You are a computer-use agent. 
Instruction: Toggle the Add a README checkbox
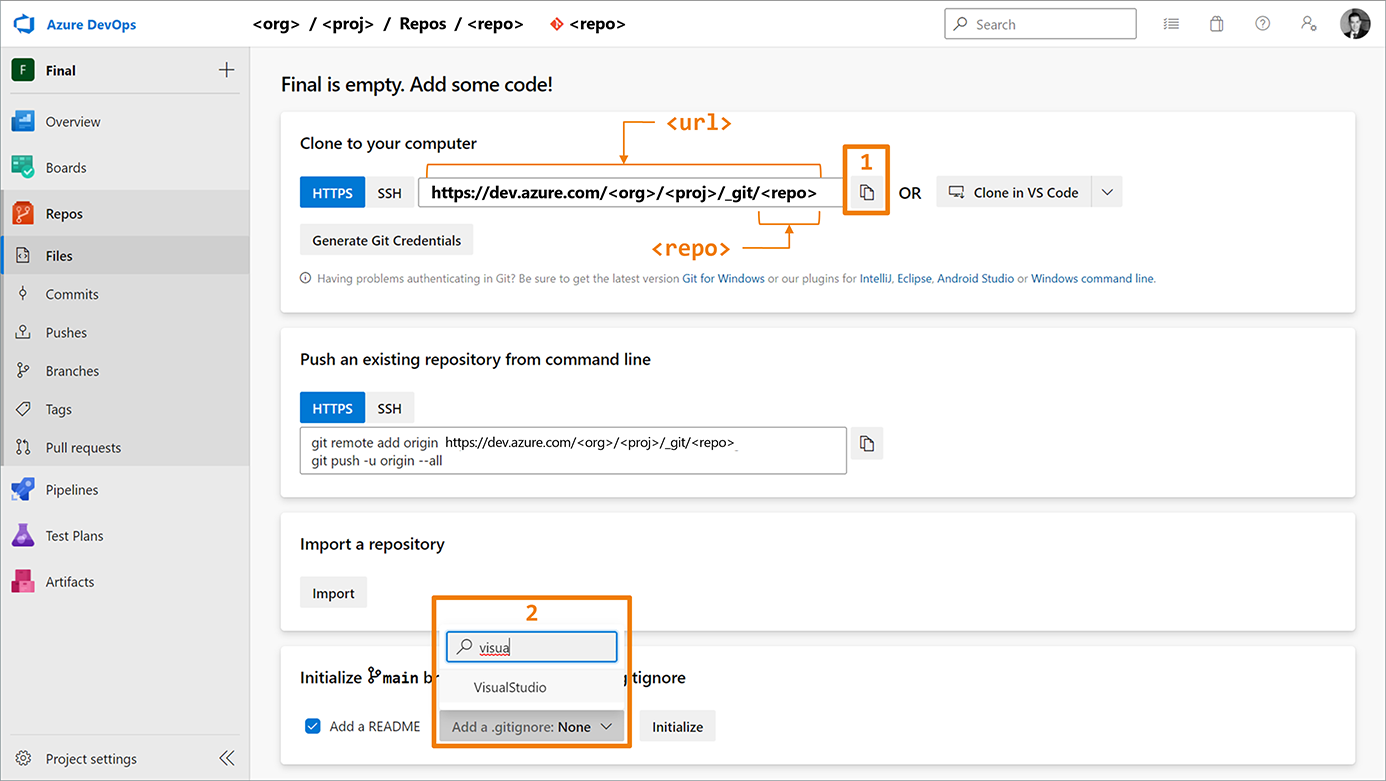(313, 727)
